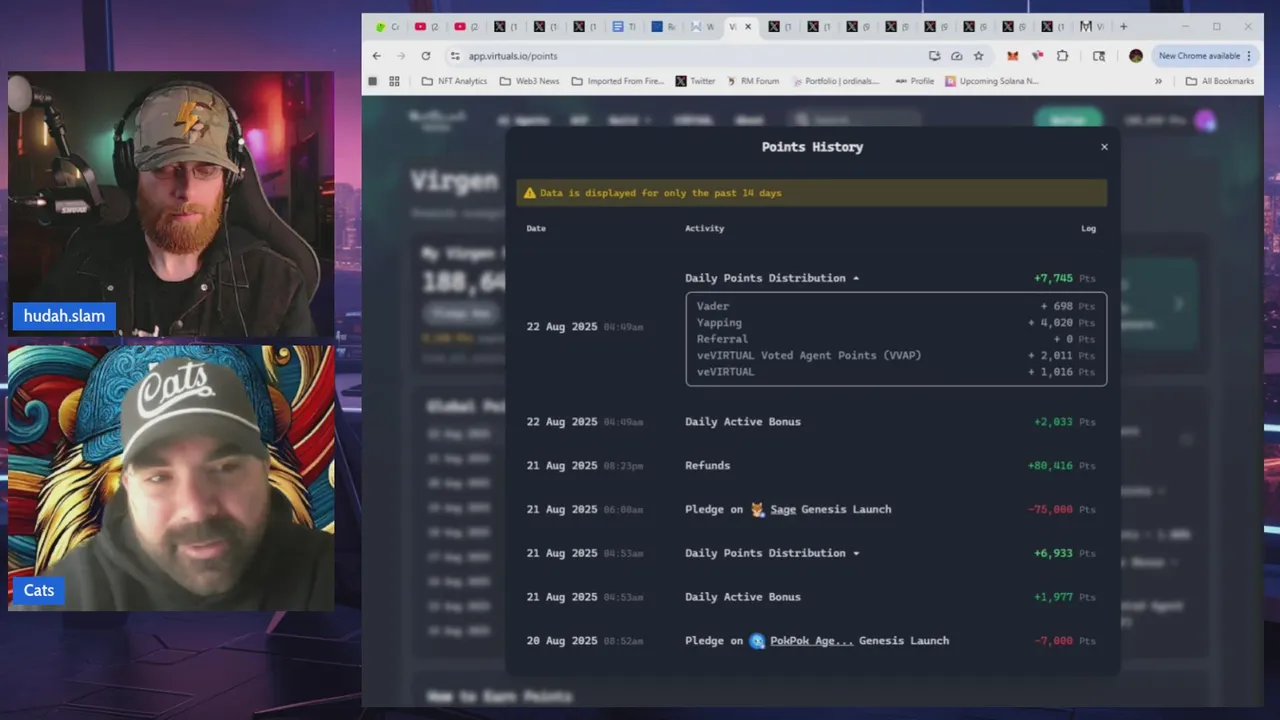This screenshot has width=1280, height=720.
Task: Close the Points History dialog
Action: click(1104, 147)
